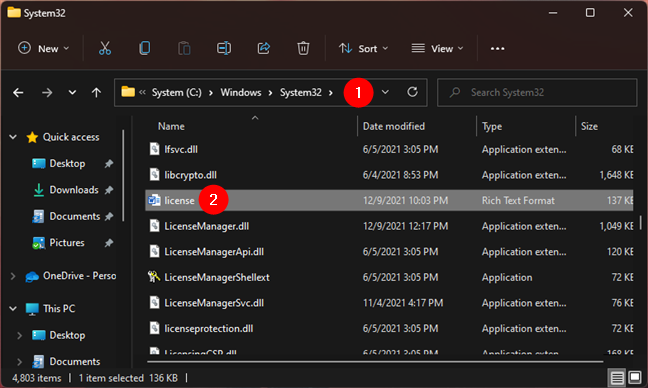This screenshot has width=648, height=388.
Task: Select Desktop under Quick access
Action: (x=67, y=164)
